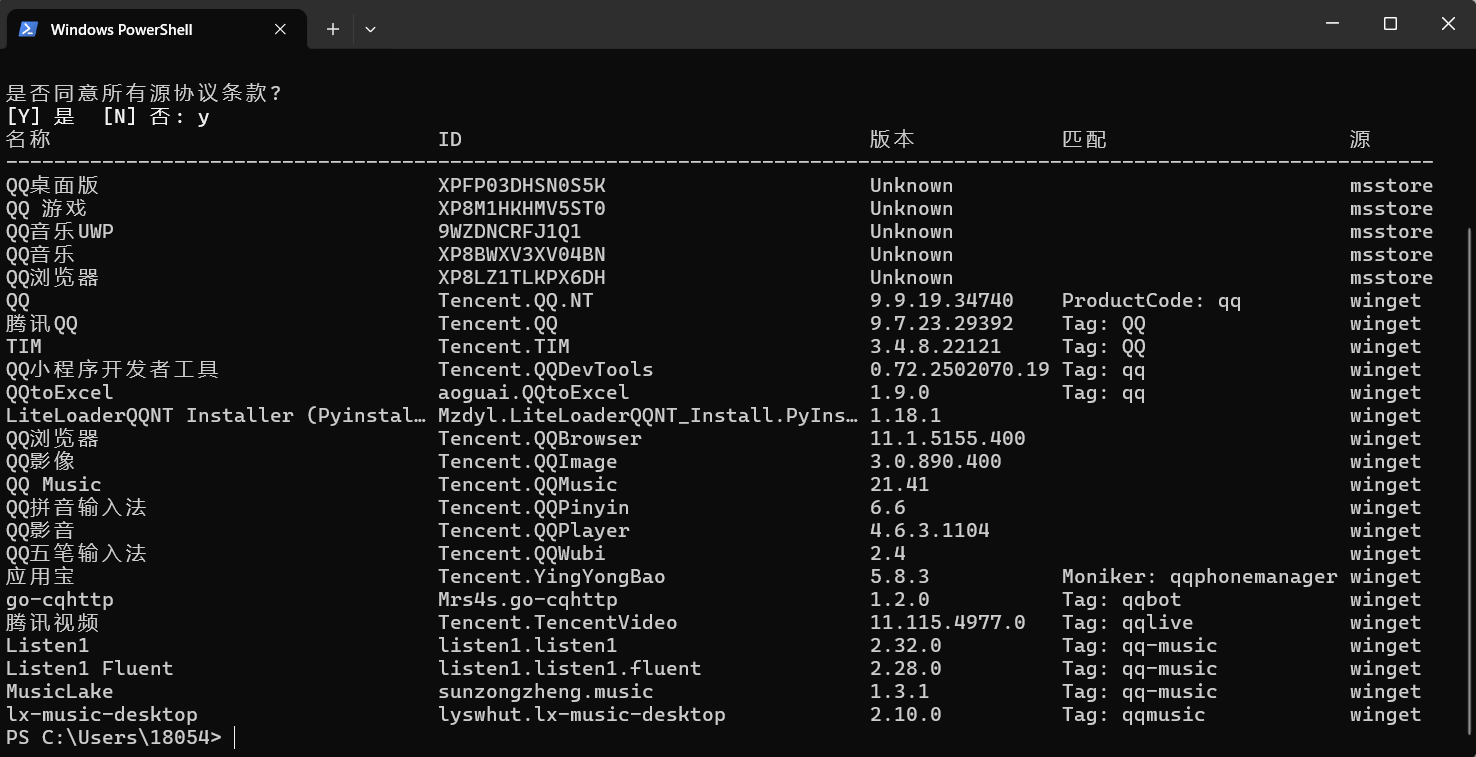The height and width of the screenshot is (757, 1476).
Task: Click the lx-music-desktop name
Action: click(102, 714)
